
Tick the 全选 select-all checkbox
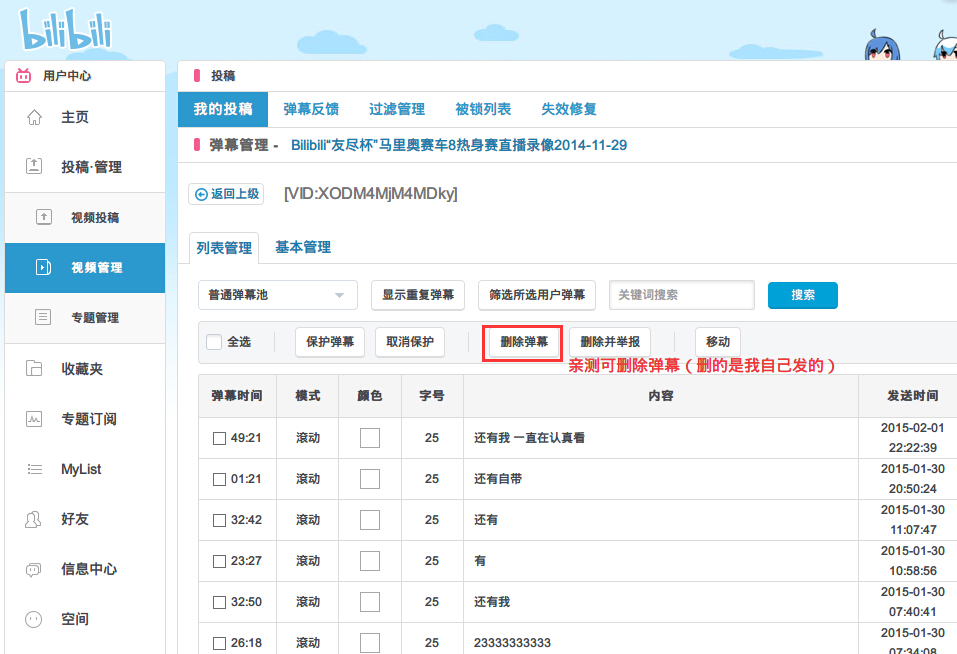pos(214,342)
